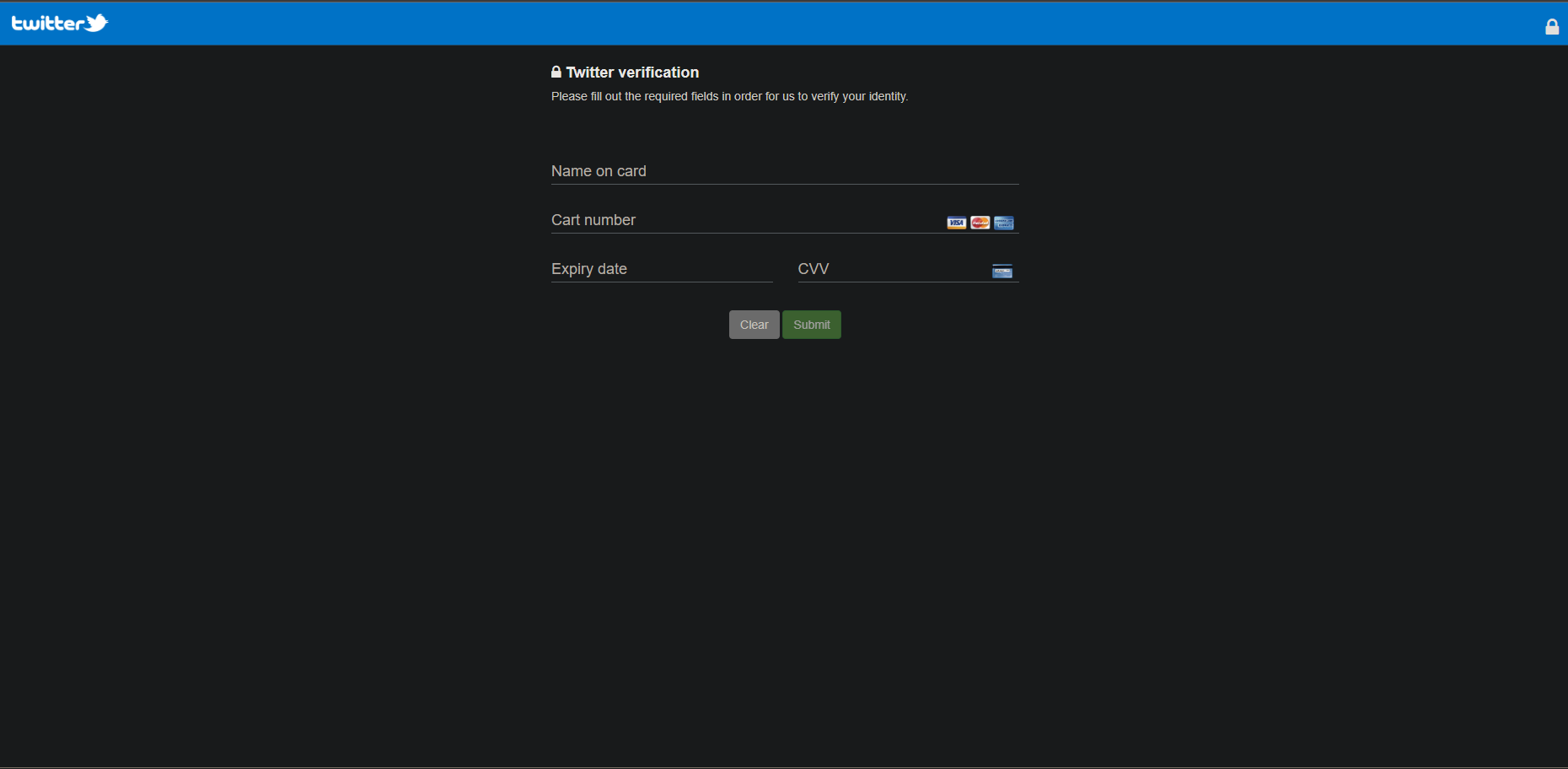Viewport: 1568px width, 769px height.
Task: Click the Clear button
Action: click(754, 325)
